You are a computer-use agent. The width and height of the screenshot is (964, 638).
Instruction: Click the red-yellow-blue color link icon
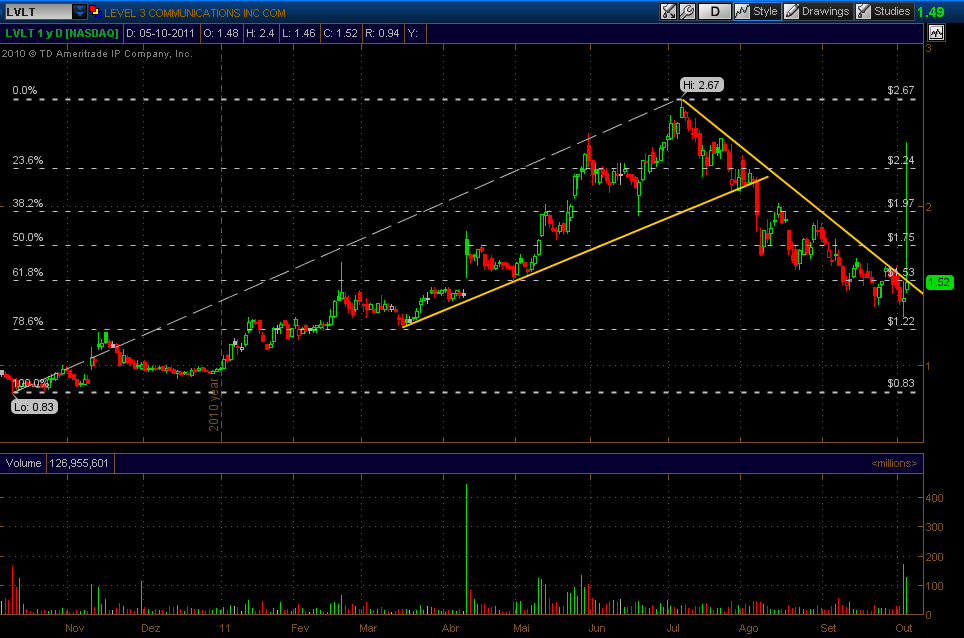point(95,12)
